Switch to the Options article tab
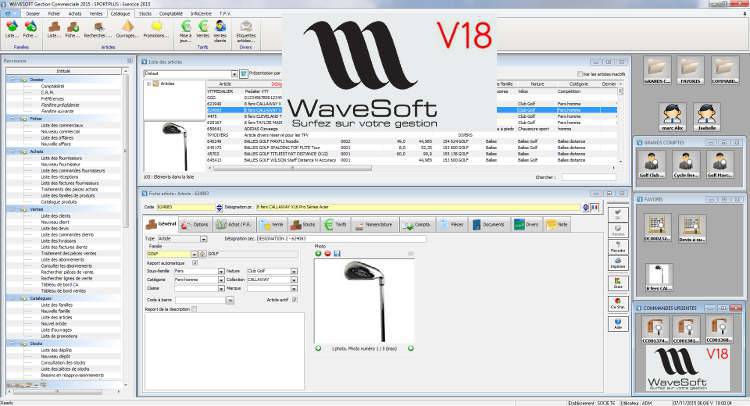 pos(195,224)
